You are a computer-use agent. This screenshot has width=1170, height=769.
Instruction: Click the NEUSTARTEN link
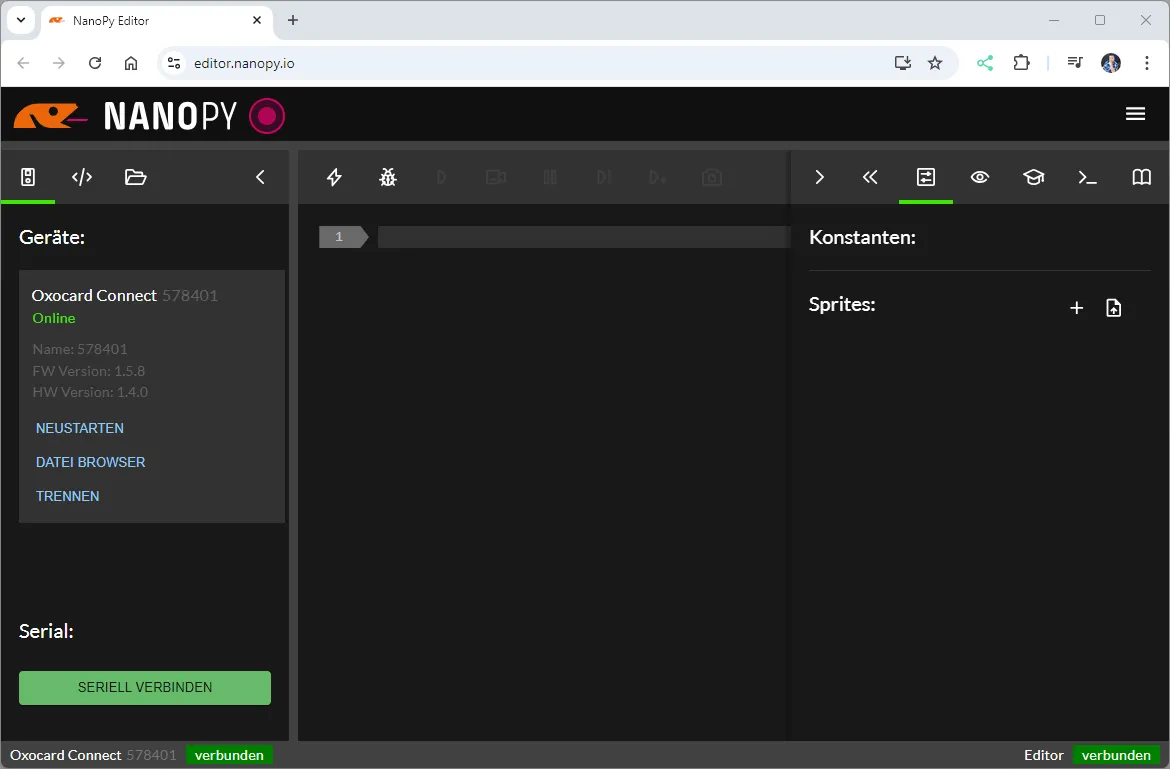click(x=80, y=428)
